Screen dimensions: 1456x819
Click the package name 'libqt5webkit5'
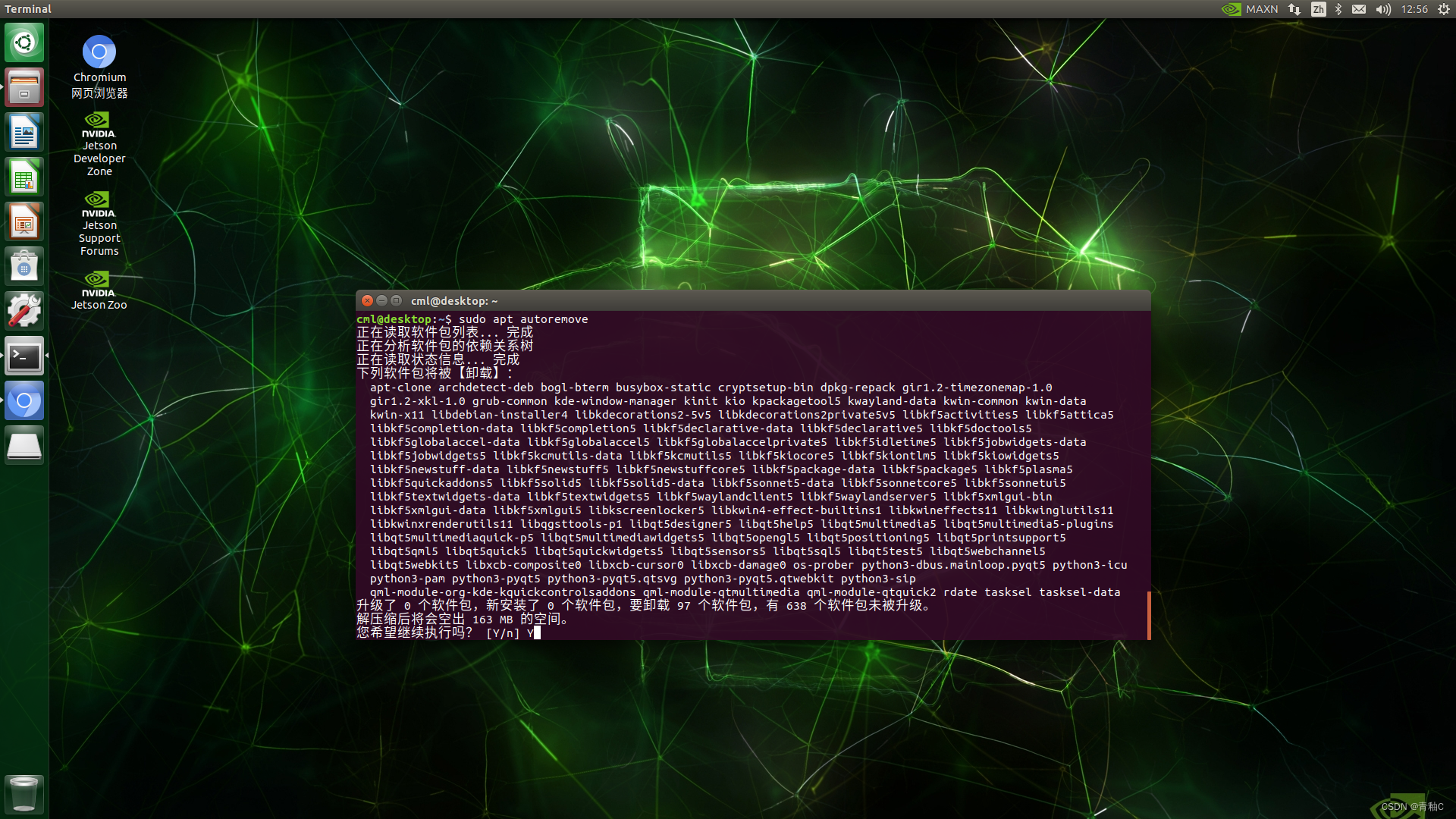tap(414, 565)
